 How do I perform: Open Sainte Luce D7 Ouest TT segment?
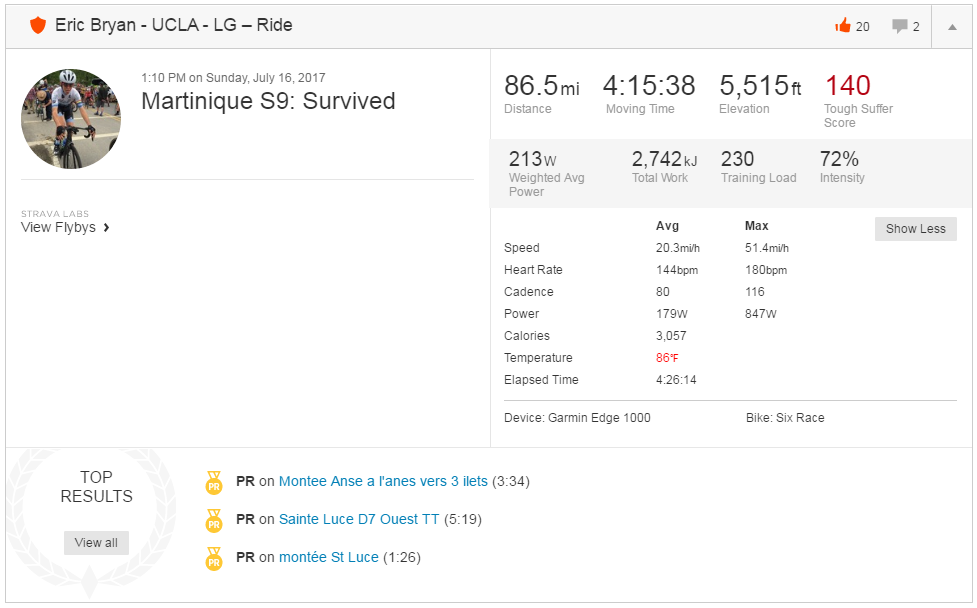359,520
